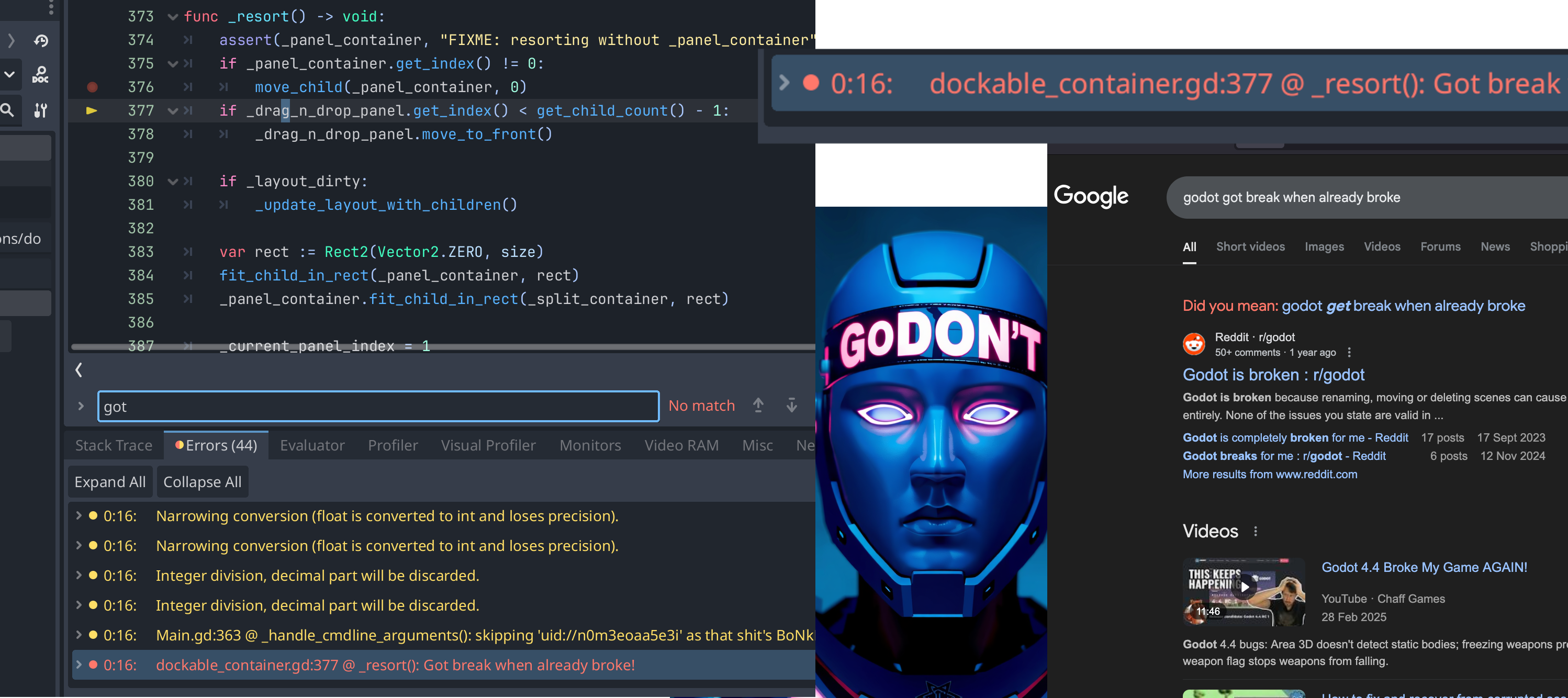Expand the first Integer division warning row

click(79, 575)
